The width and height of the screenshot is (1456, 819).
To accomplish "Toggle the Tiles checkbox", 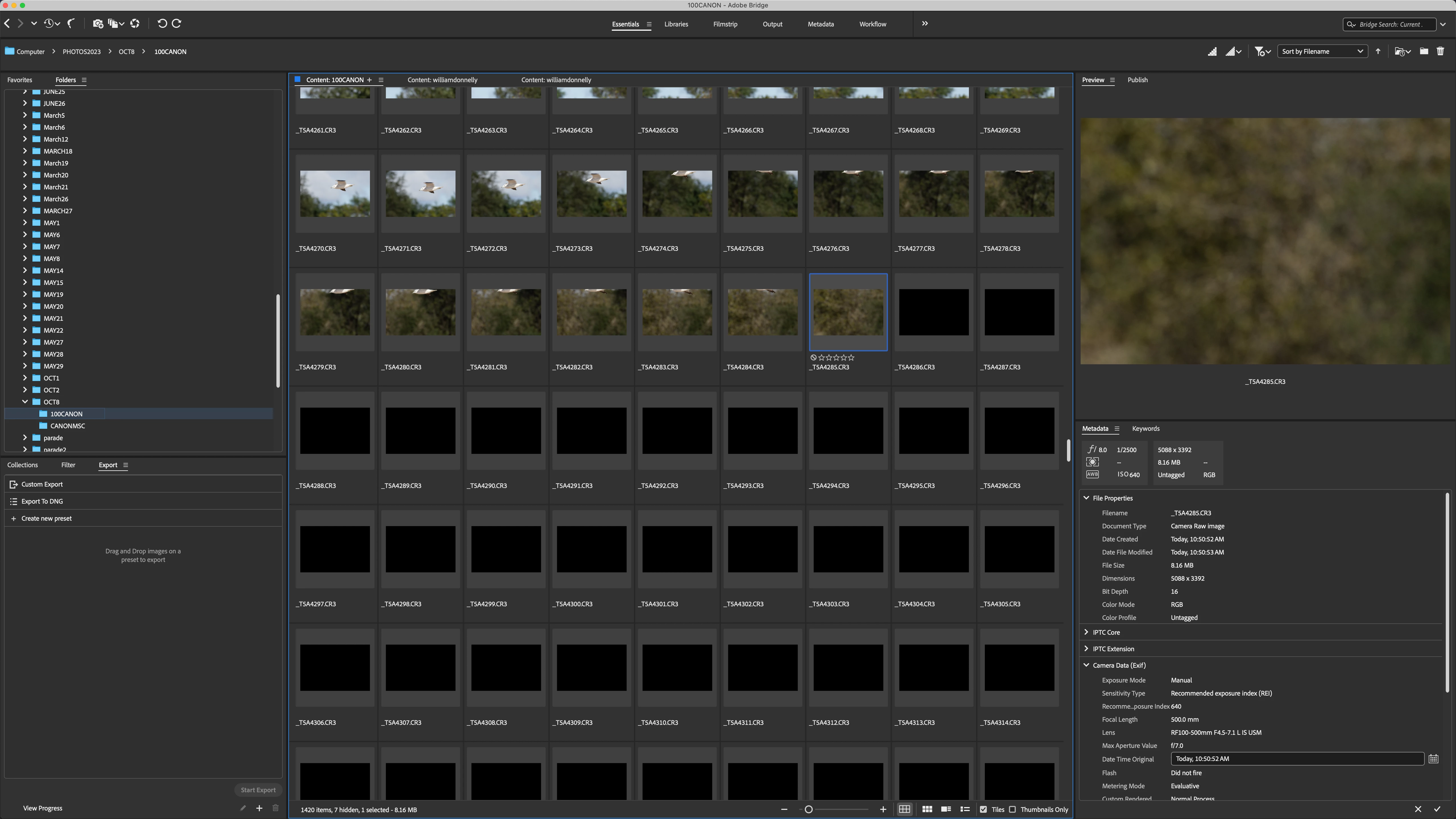I will pos(983,809).
